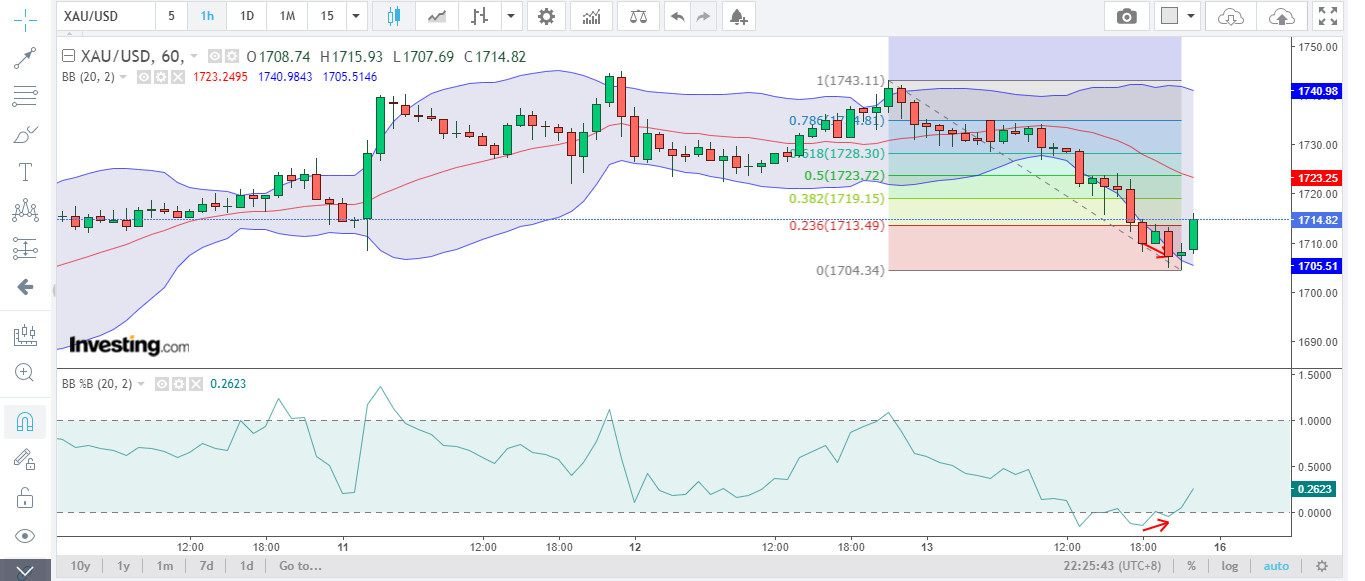Select the 1y date range
The width and height of the screenshot is (1365, 581).
(x=123, y=566)
